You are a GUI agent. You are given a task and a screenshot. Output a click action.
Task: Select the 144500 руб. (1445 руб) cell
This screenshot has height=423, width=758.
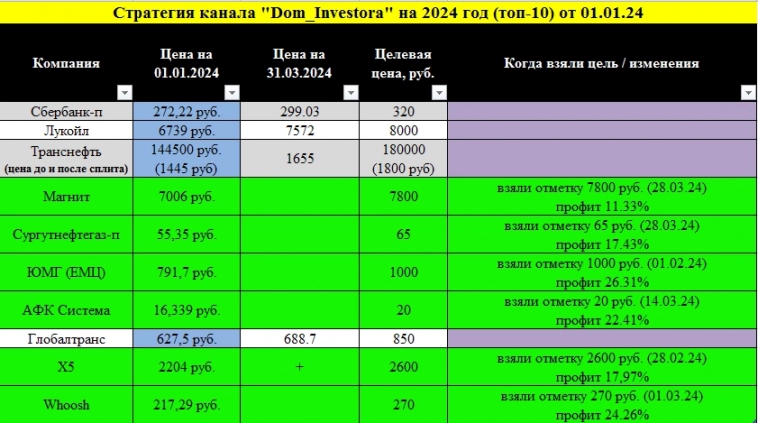(187, 159)
